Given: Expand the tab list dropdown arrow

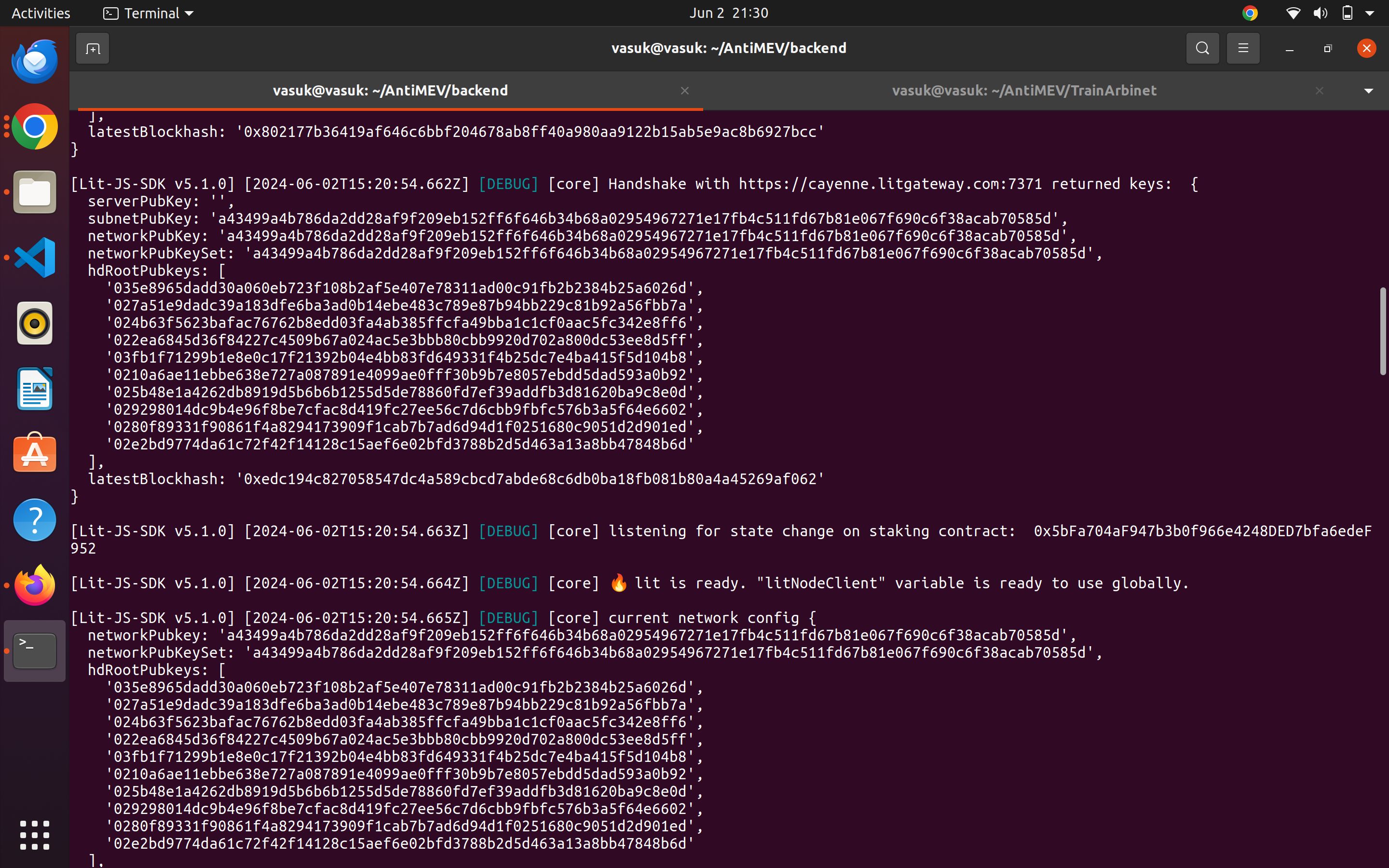Looking at the screenshot, I should coord(1368,91).
